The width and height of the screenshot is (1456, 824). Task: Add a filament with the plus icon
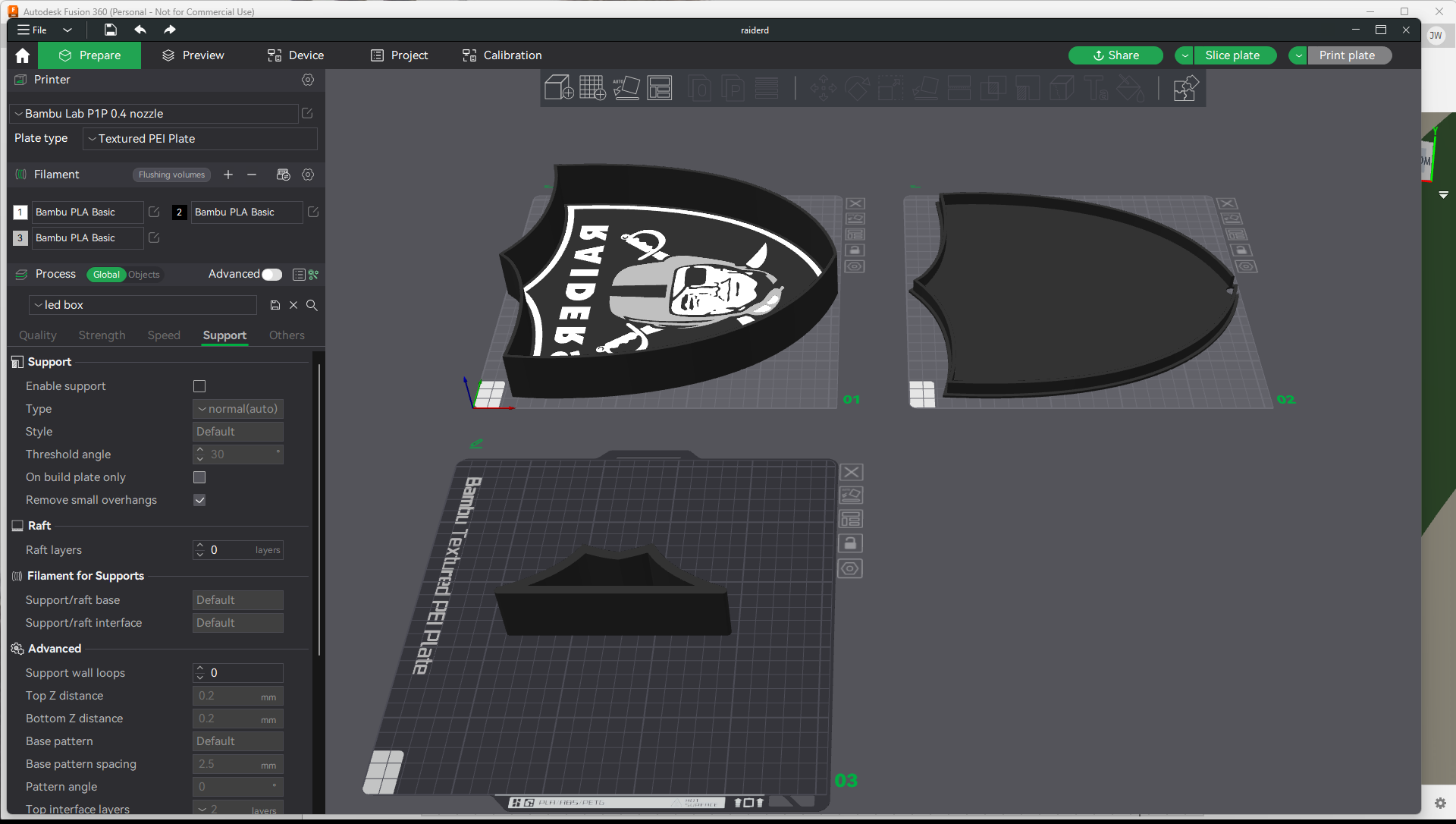228,175
